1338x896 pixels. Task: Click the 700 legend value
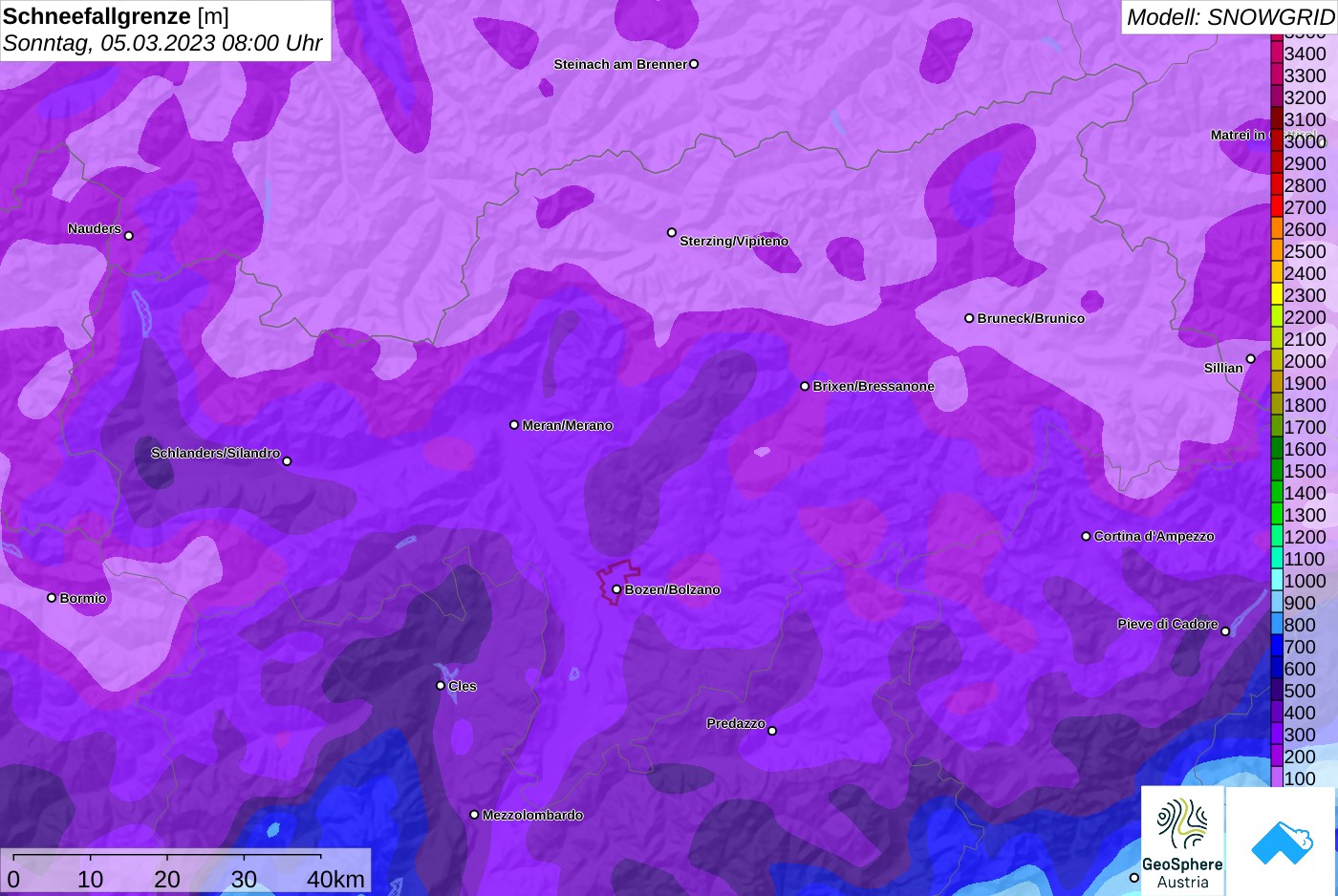point(1300,647)
